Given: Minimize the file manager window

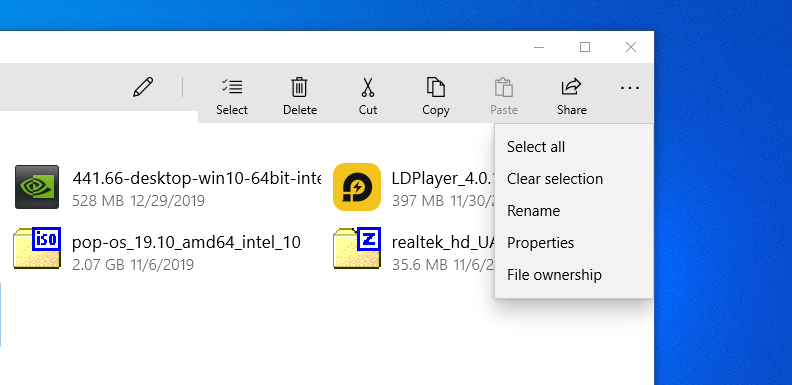Looking at the screenshot, I should coord(539,47).
